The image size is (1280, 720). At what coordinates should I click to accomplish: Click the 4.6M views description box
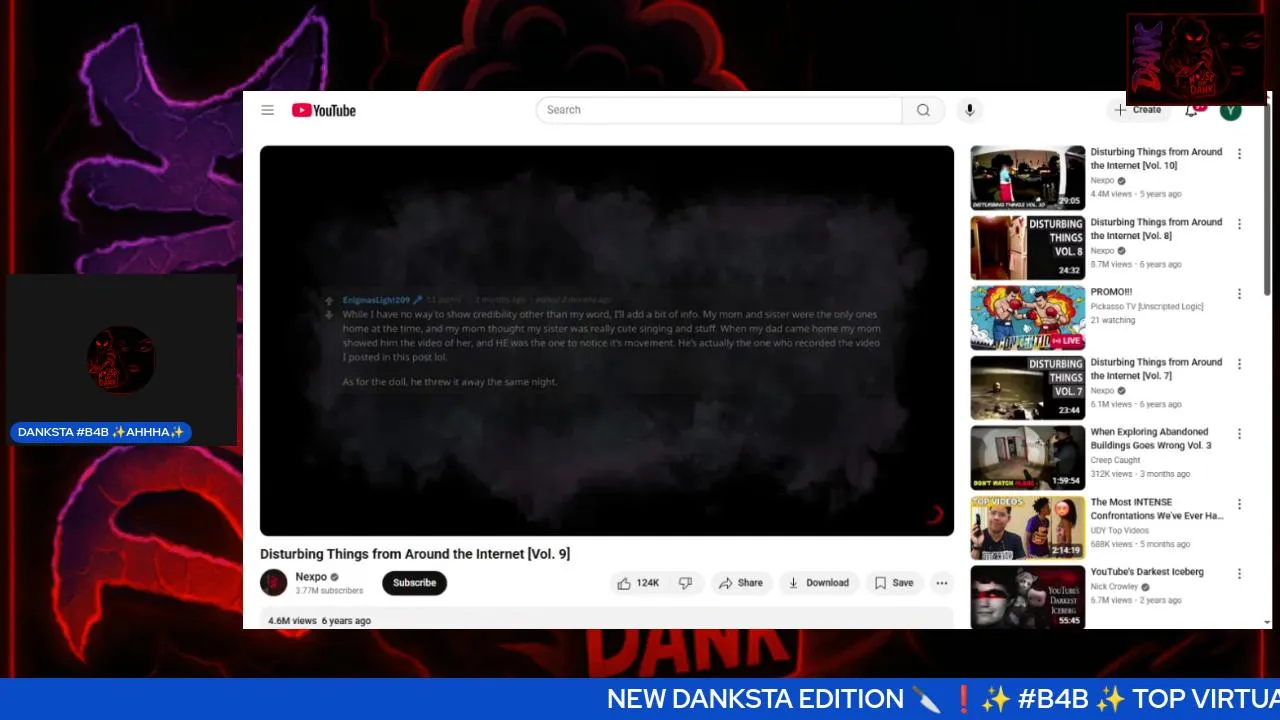click(x=607, y=619)
